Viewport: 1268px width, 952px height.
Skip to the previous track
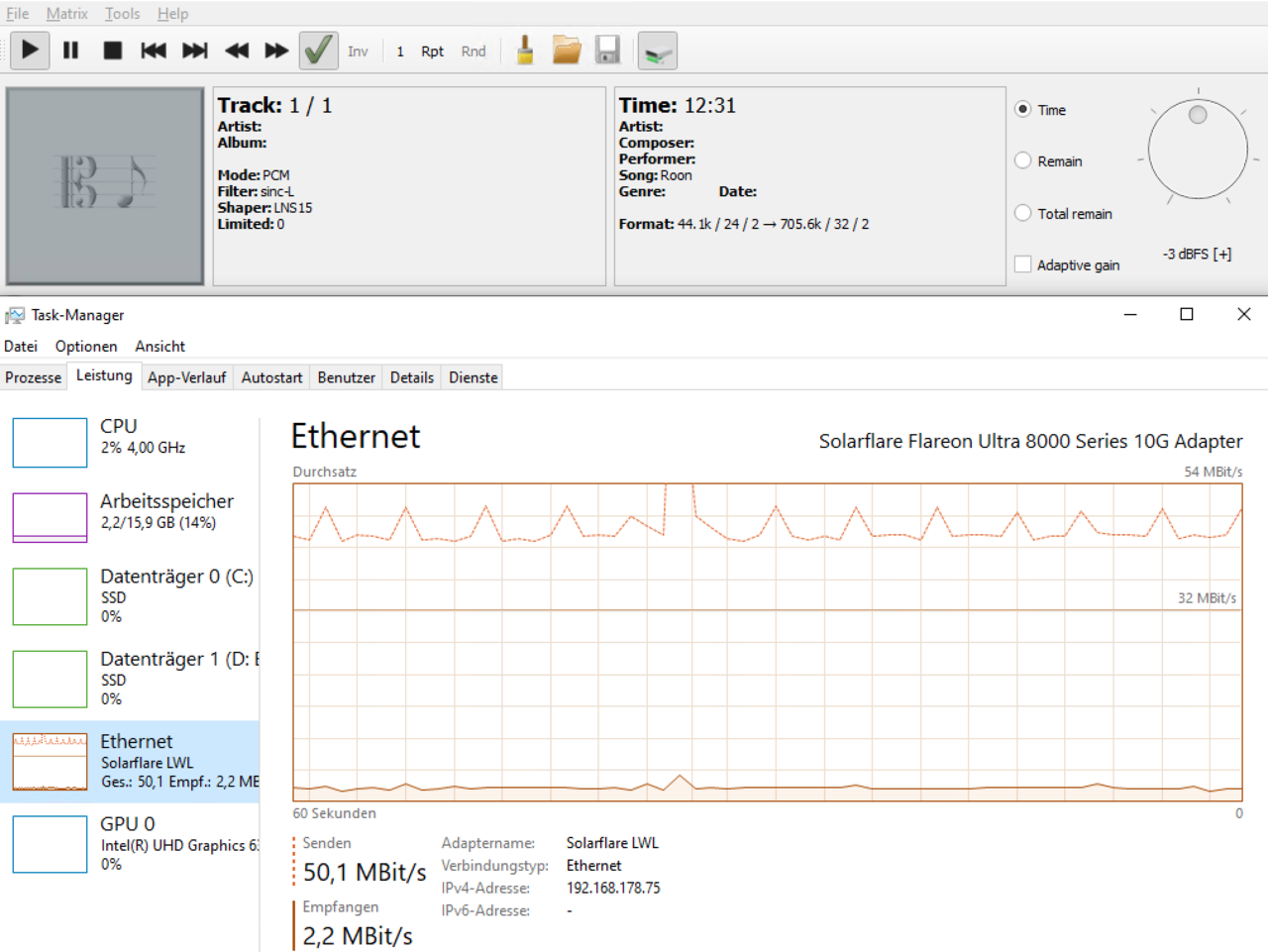point(154,51)
